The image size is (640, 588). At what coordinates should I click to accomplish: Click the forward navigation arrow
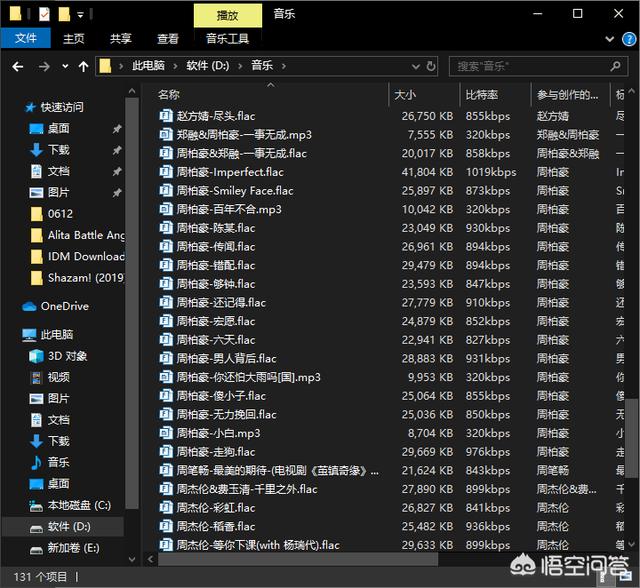(x=44, y=67)
